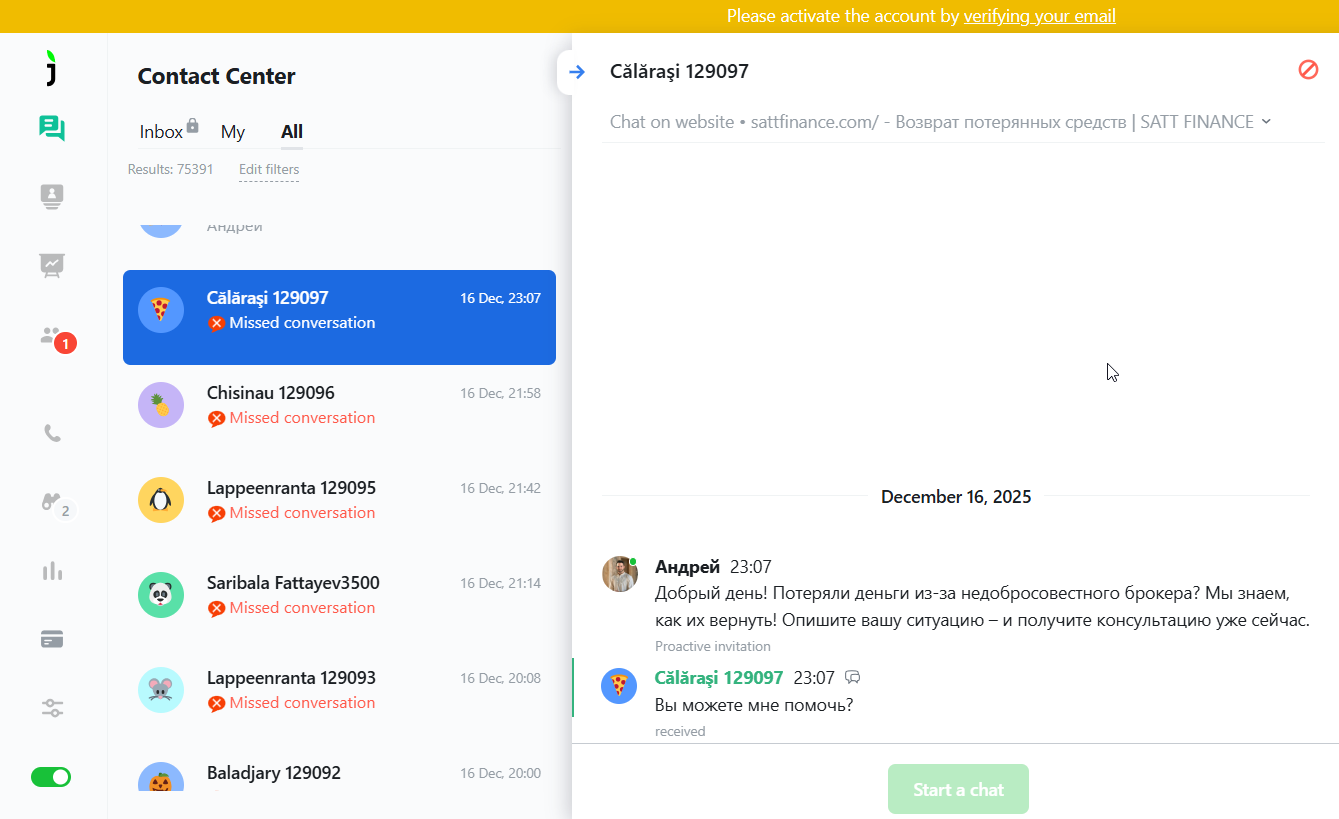1339x819 pixels.
Task: Click the Proactive invitation label
Action: pyautogui.click(x=713, y=646)
